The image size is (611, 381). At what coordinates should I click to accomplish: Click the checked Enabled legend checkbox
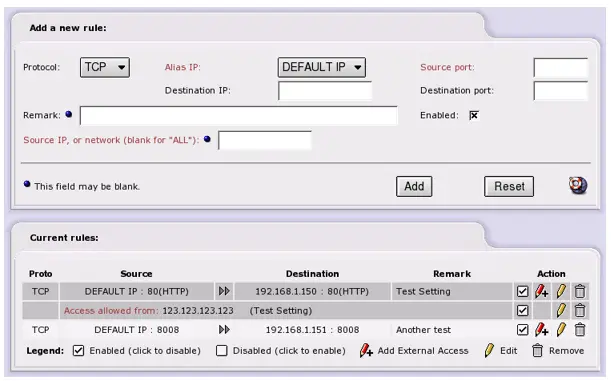78,351
